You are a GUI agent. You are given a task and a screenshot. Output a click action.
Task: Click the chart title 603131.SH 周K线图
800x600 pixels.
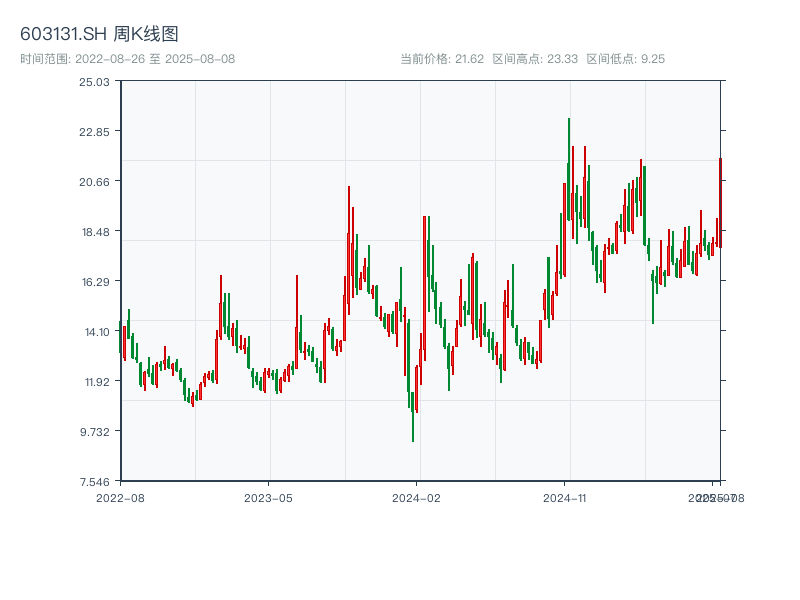coord(99,34)
